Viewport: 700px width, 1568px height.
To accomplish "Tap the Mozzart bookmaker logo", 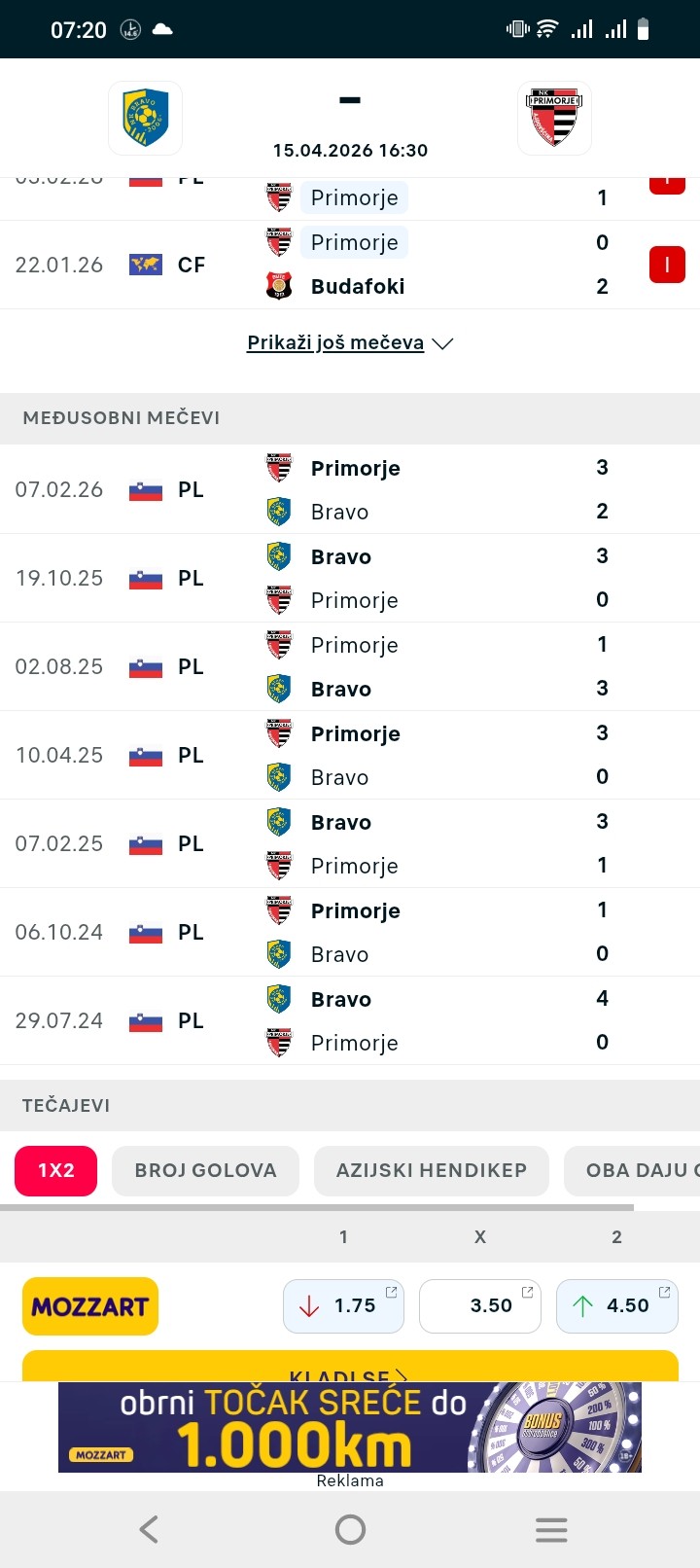I will (90, 1306).
